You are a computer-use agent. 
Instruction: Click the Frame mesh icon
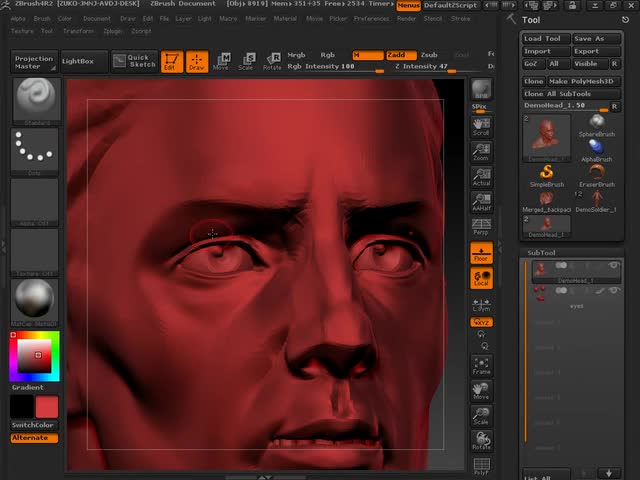(482, 366)
